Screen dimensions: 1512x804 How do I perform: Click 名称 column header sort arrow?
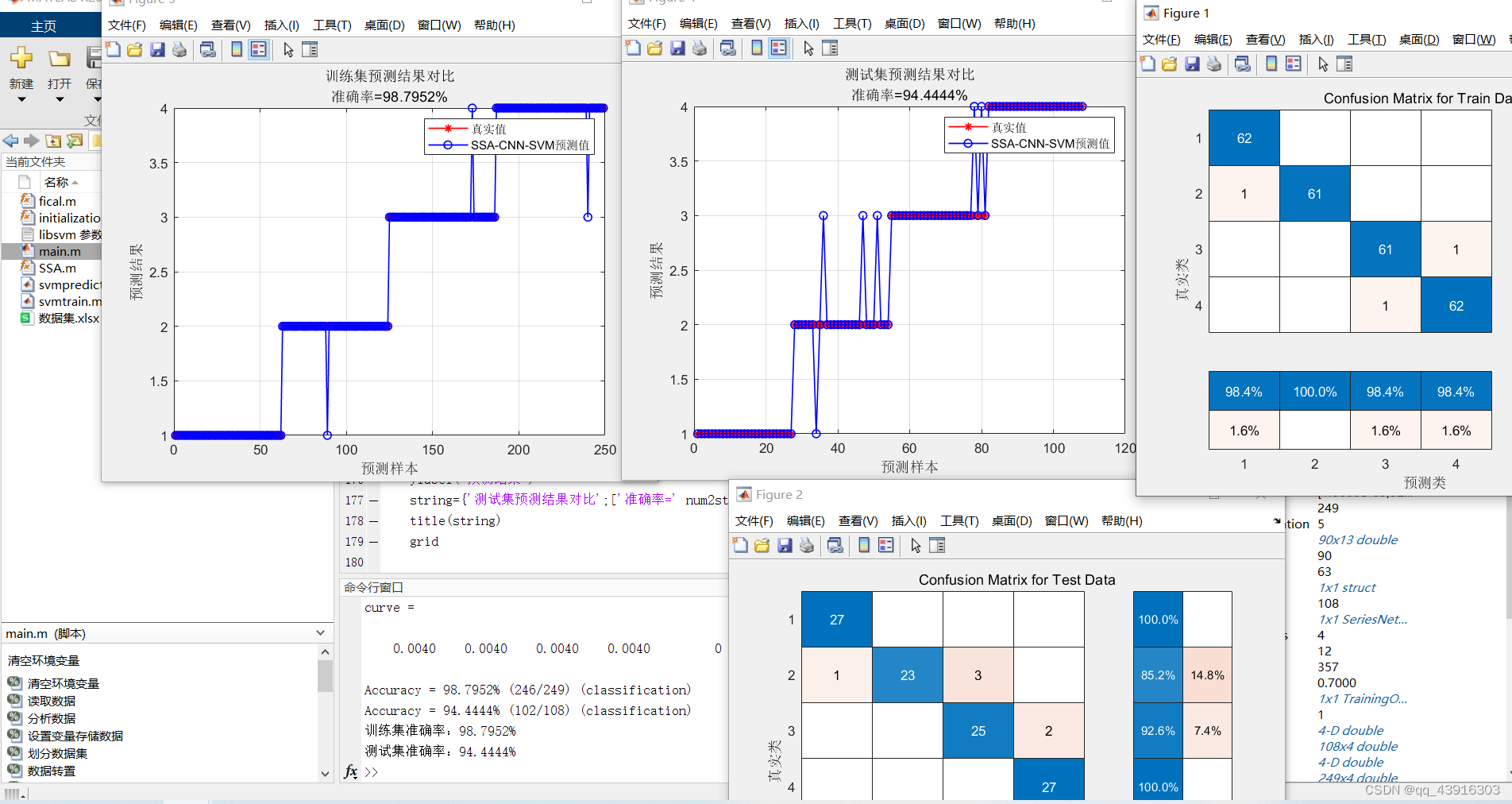click(x=75, y=182)
